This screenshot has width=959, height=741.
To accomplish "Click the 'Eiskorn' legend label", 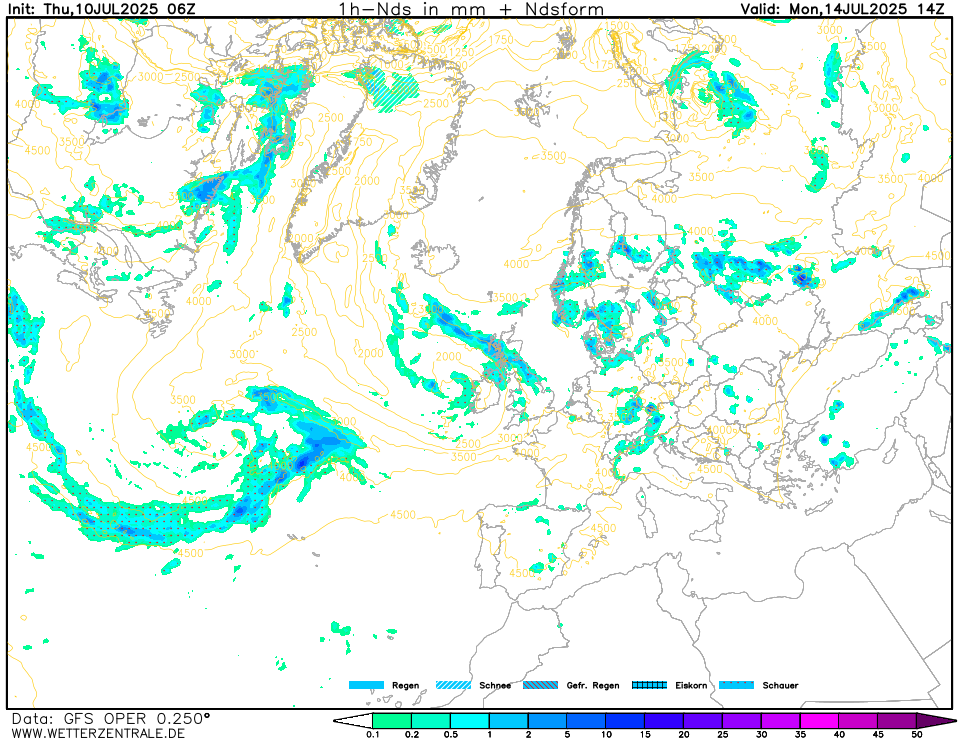I will pos(691,685).
